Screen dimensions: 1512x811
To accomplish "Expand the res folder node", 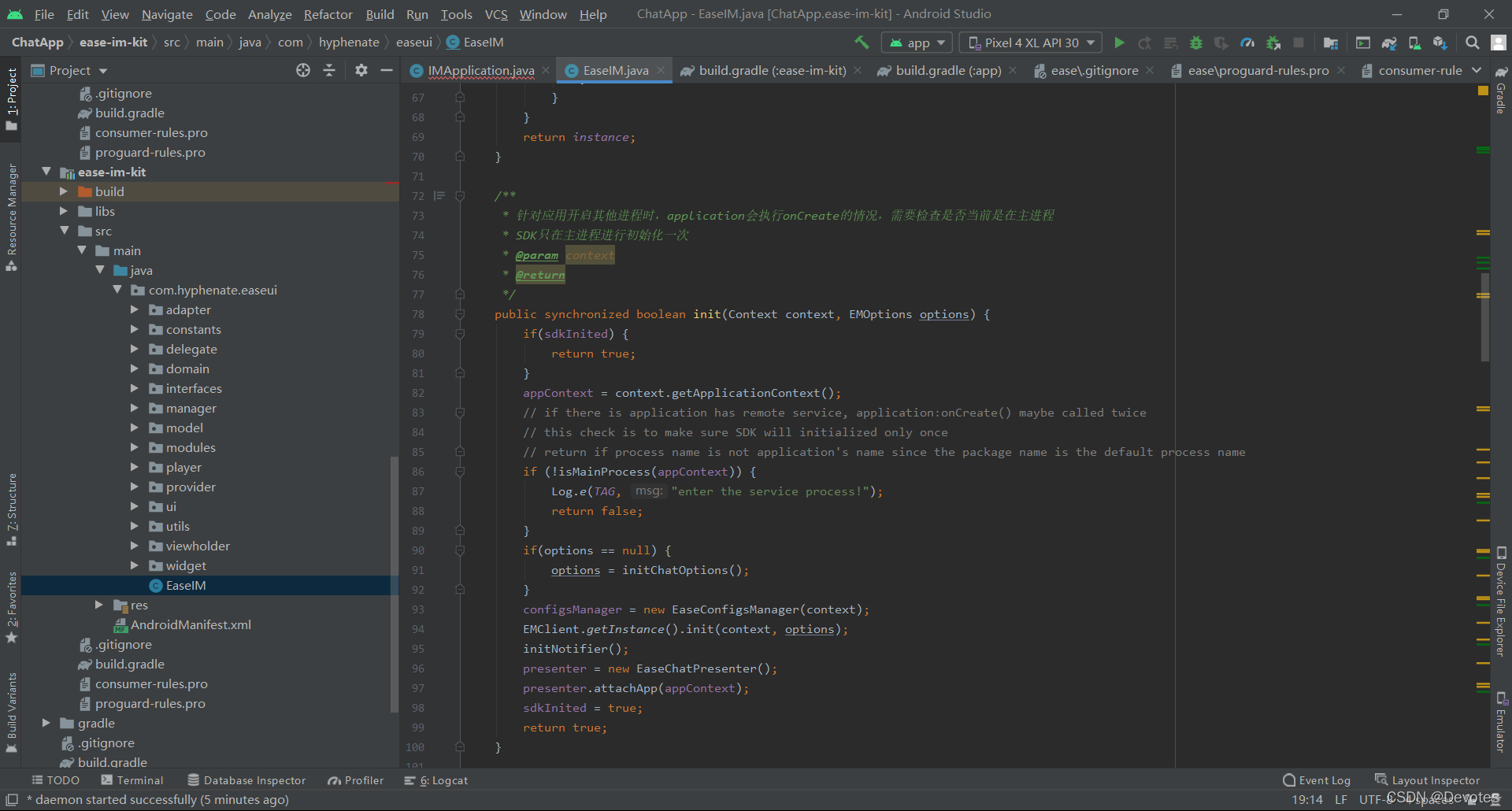I will click(98, 605).
